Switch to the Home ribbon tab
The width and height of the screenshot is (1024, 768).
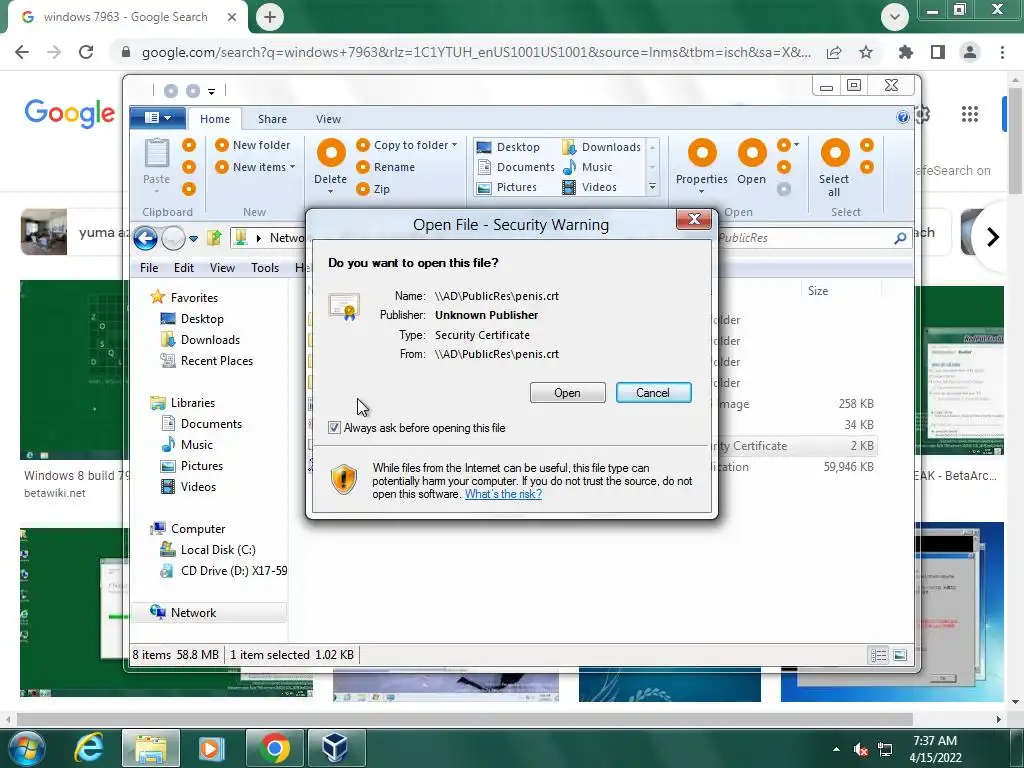[215, 119]
